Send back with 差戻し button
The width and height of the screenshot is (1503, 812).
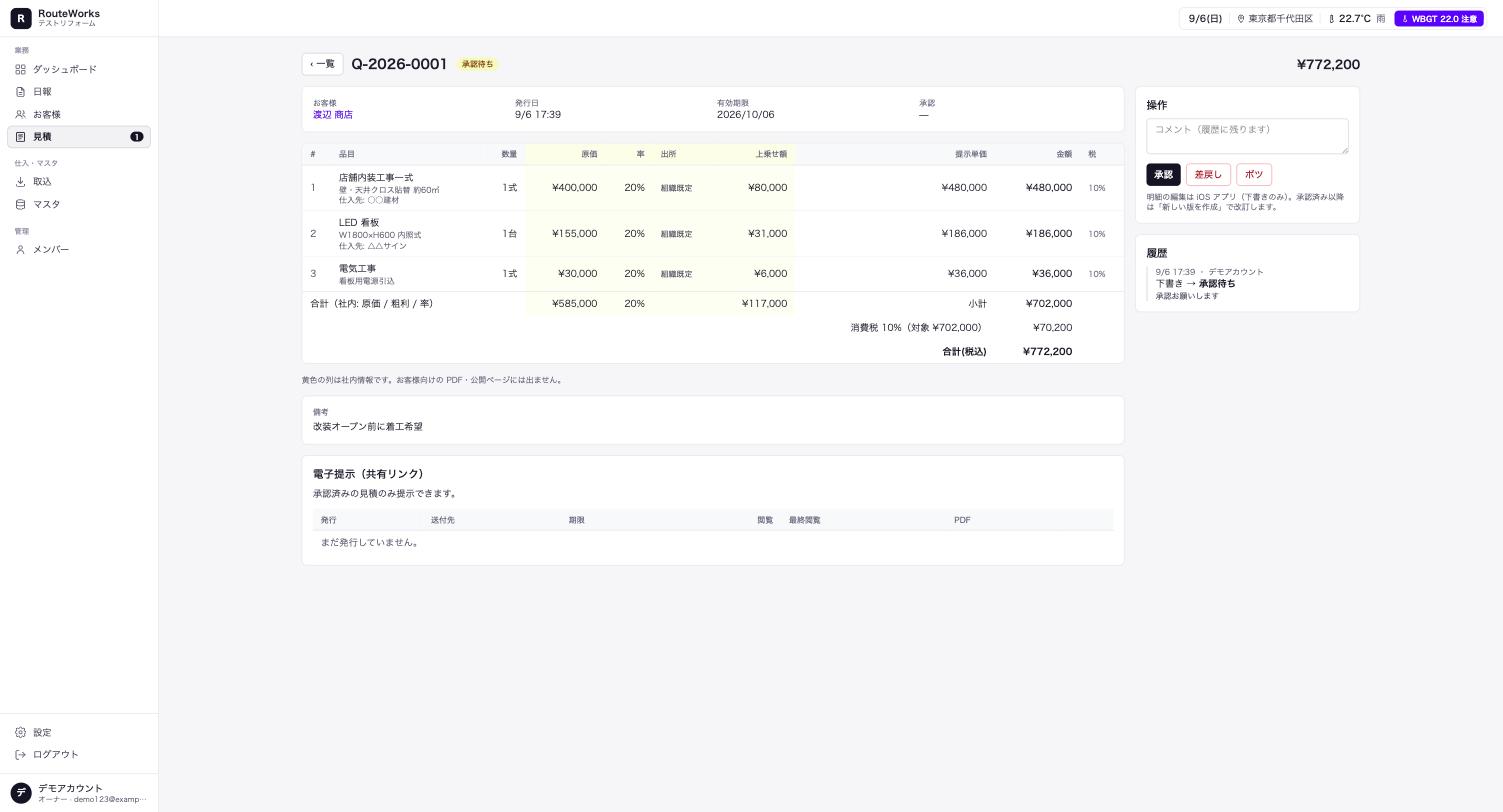[1208, 175]
